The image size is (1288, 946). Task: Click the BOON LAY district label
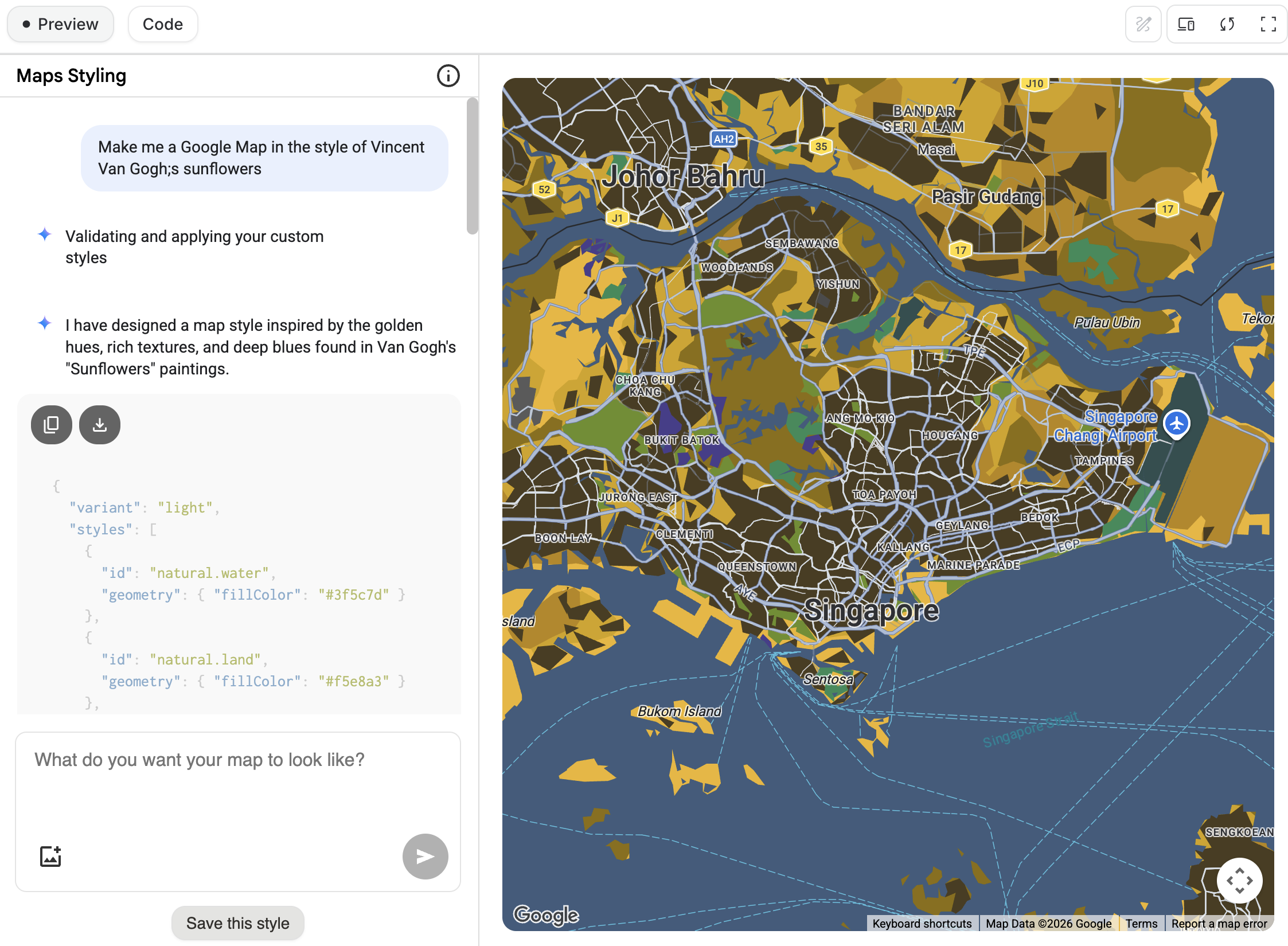point(563,538)
